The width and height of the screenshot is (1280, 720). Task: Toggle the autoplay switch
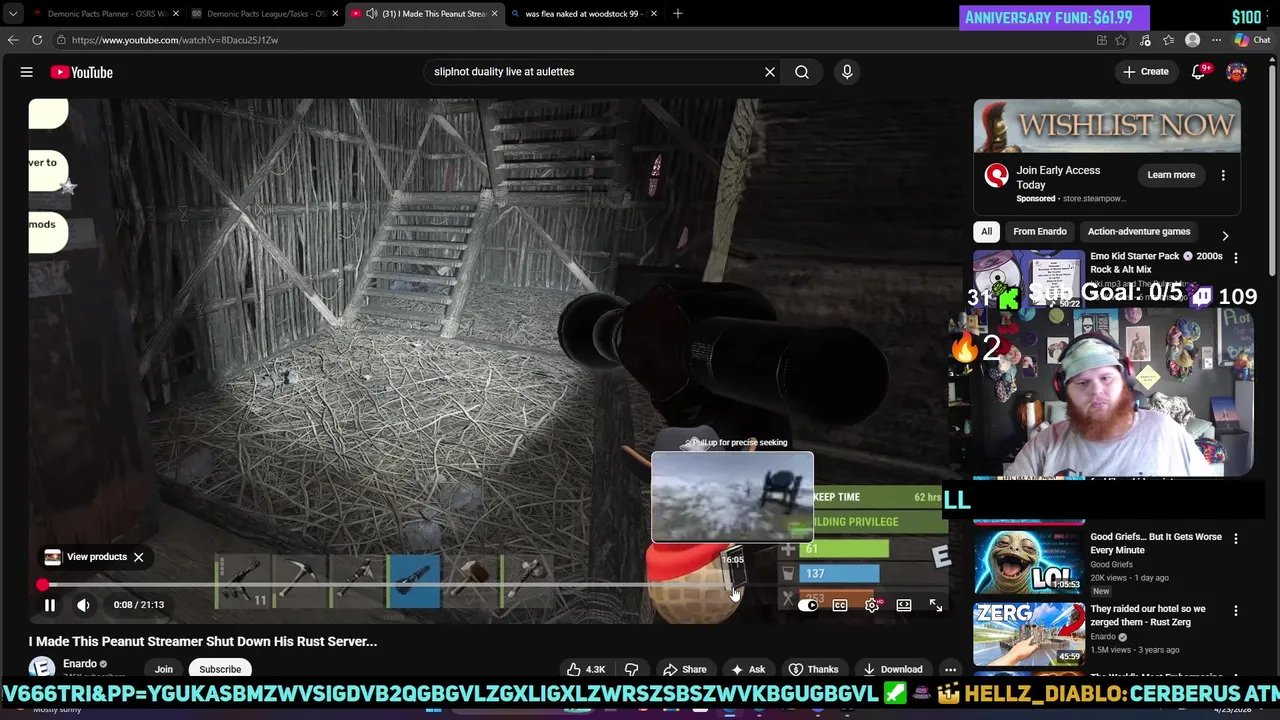[x=808, y=605]
